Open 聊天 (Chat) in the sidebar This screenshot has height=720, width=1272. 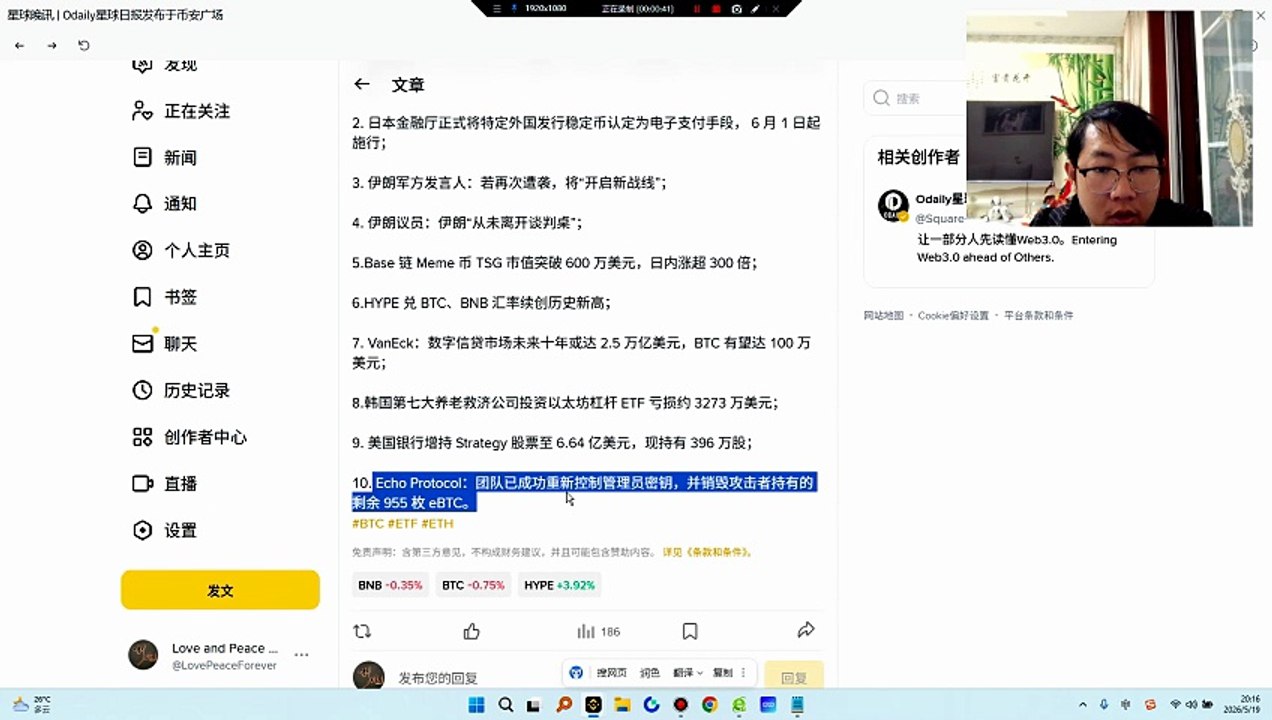(x=165, y=343)
